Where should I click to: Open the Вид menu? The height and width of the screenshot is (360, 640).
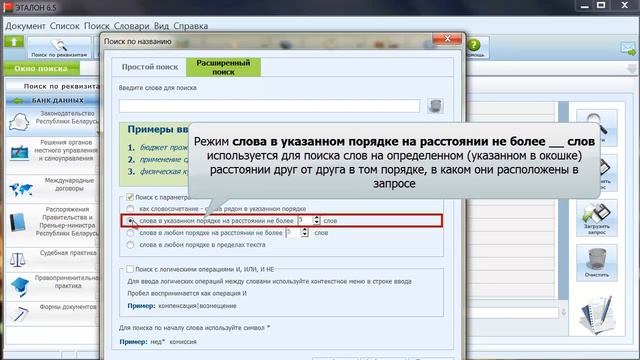pos(161,26)
